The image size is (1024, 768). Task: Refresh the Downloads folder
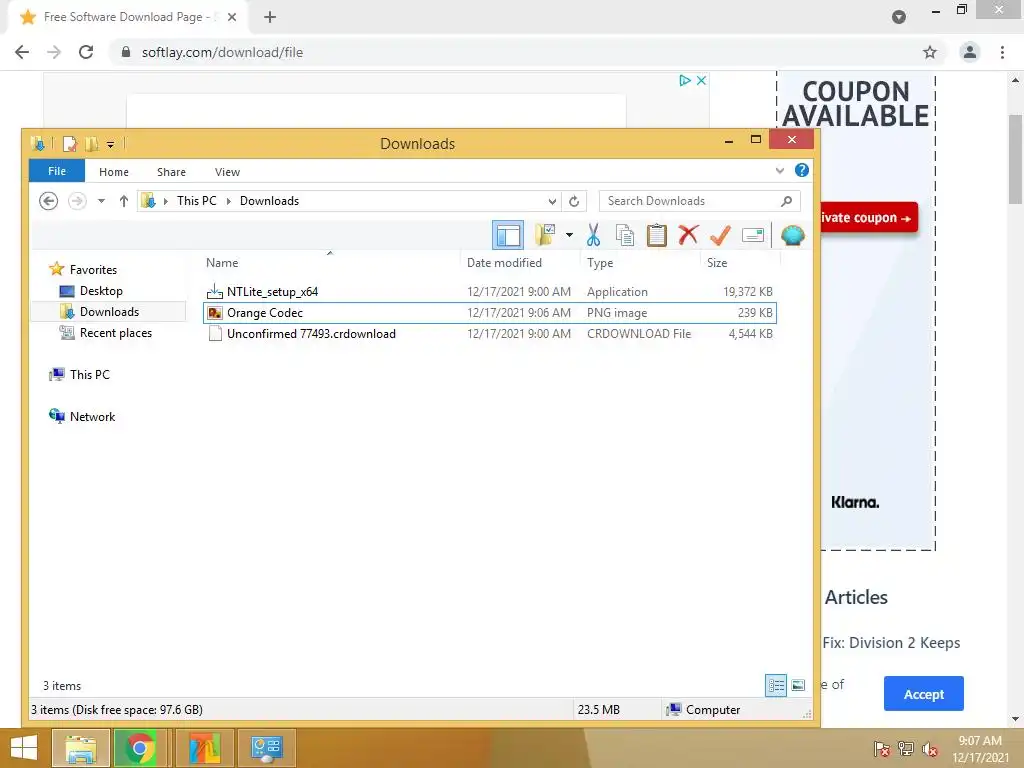tap(574, 201)
